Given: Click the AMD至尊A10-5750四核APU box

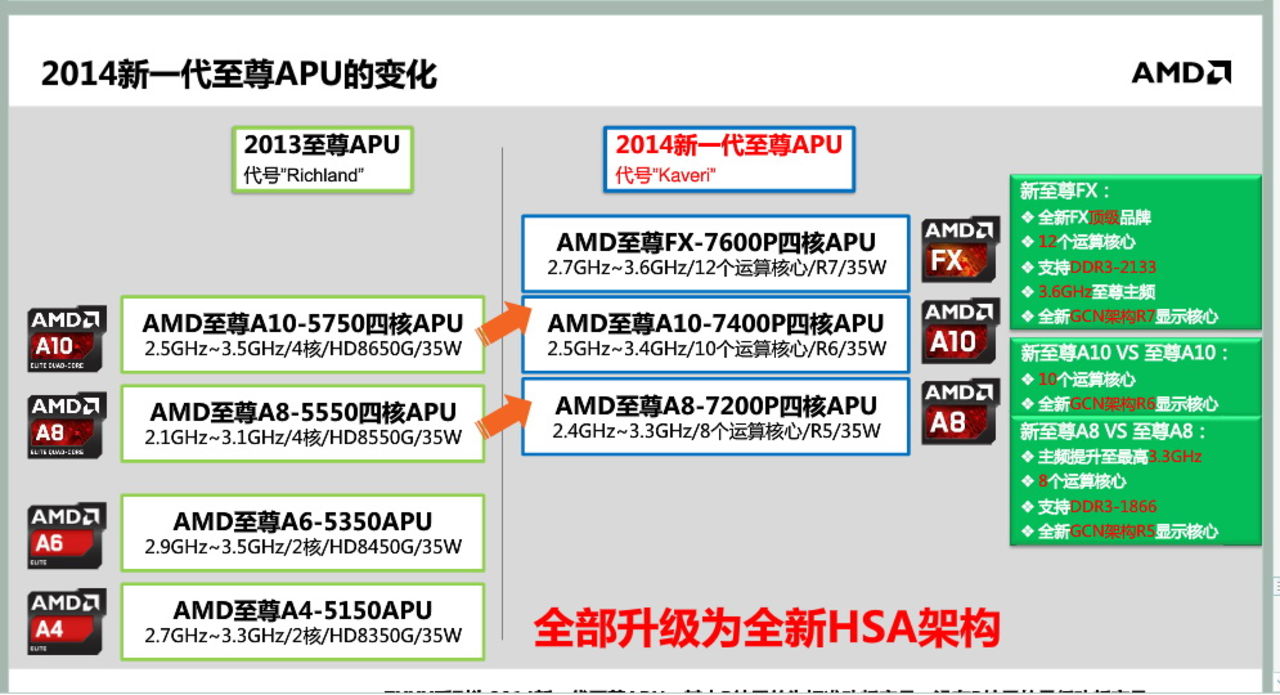Looking at the screenshot, I should click(302, 335).
